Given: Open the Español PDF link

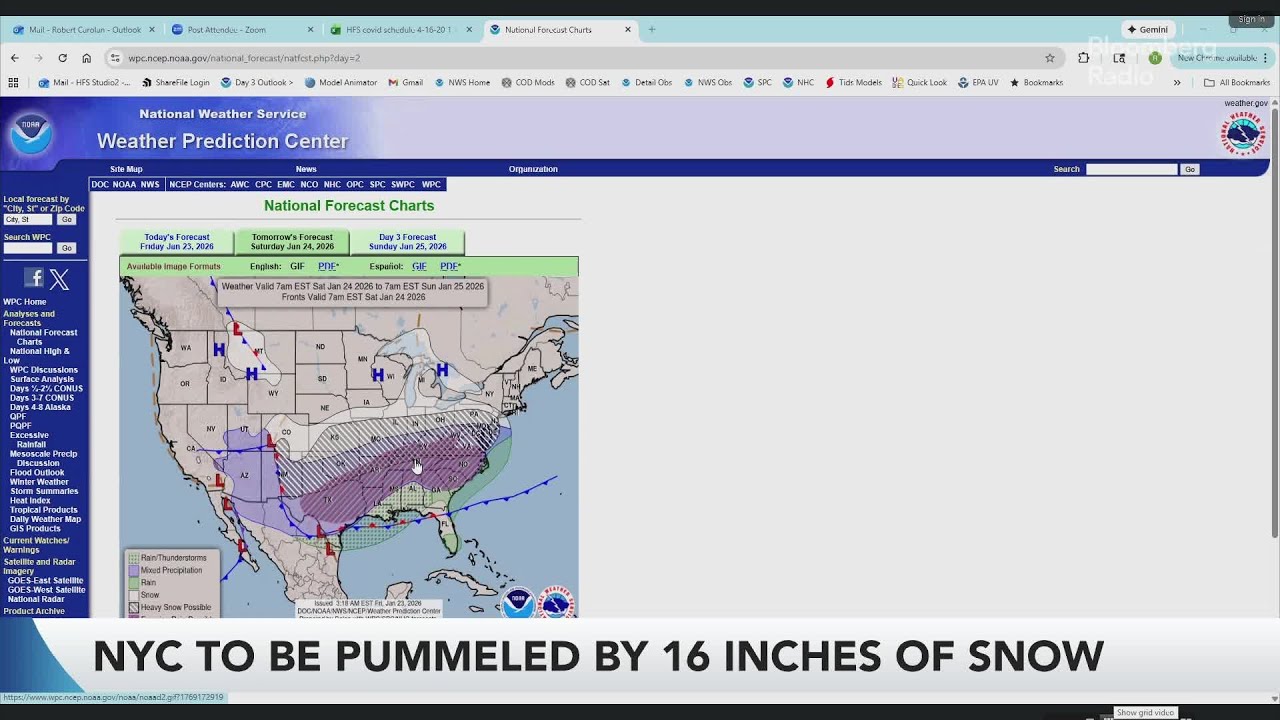Looking at the screenshot, I should [450, 267].
